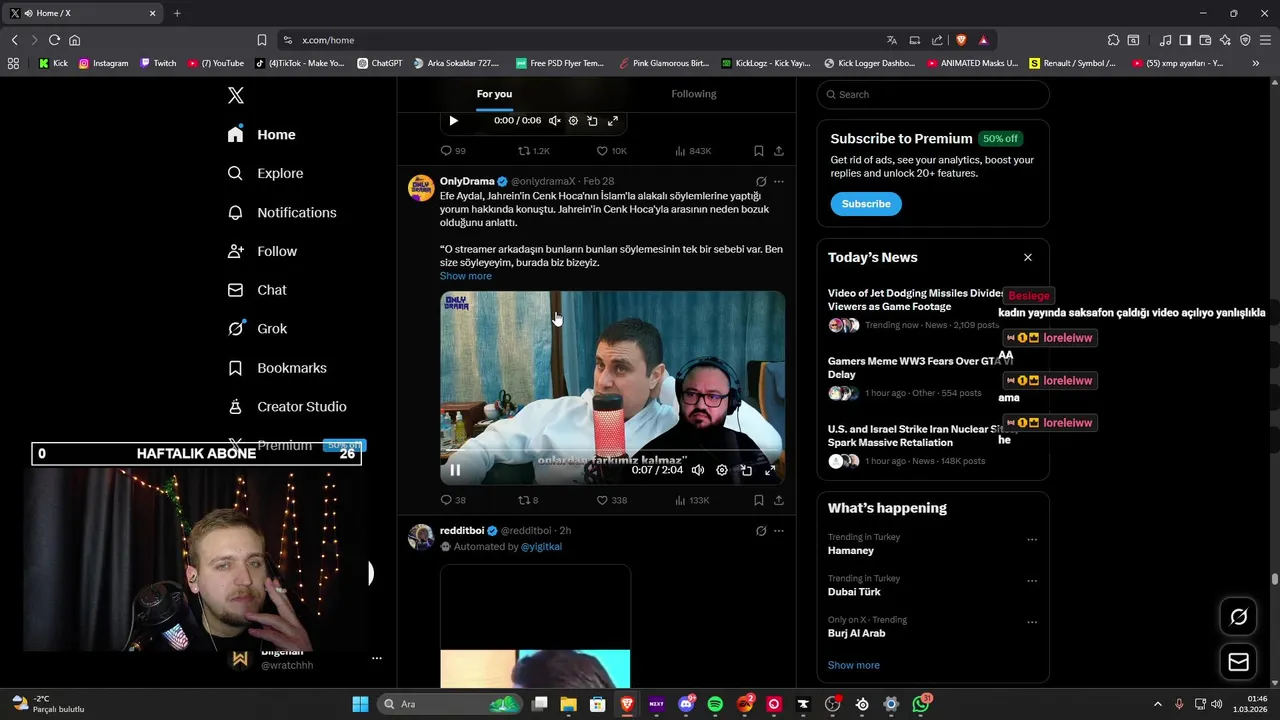
Task: Play the top video in feed
Action: (453, 121)
